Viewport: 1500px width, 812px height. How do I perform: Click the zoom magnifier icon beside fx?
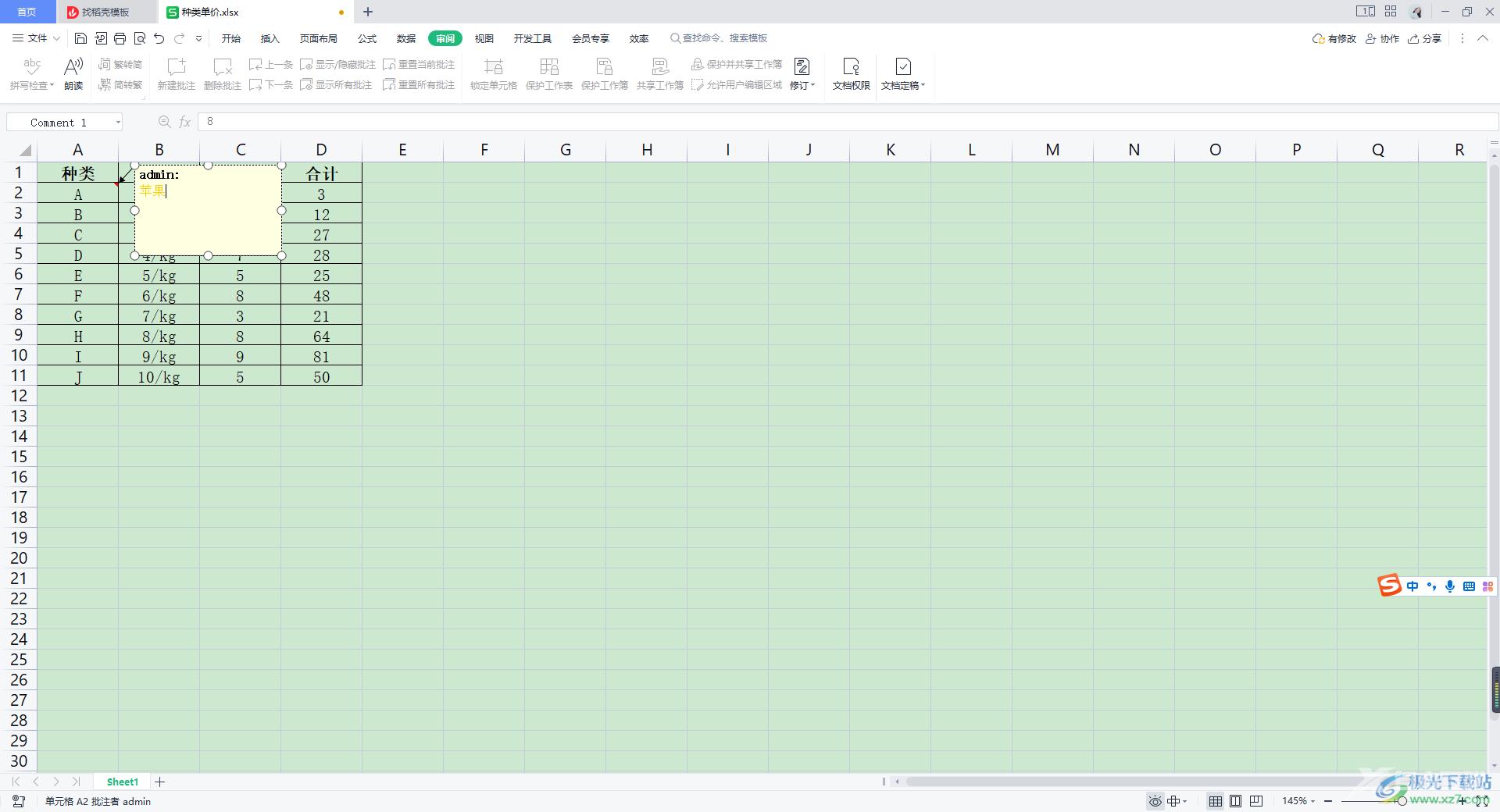pos(164,122)
